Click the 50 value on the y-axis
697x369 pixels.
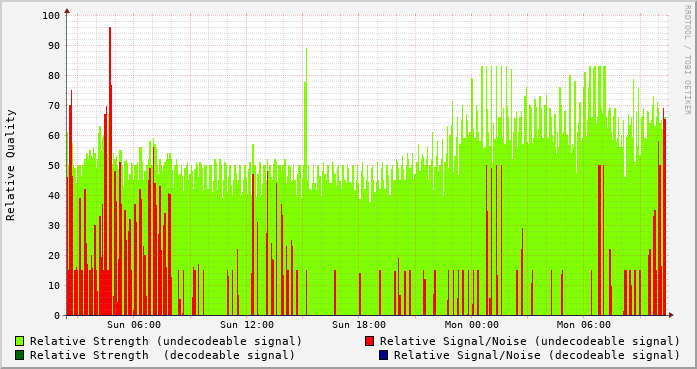(x=54, y=166)
